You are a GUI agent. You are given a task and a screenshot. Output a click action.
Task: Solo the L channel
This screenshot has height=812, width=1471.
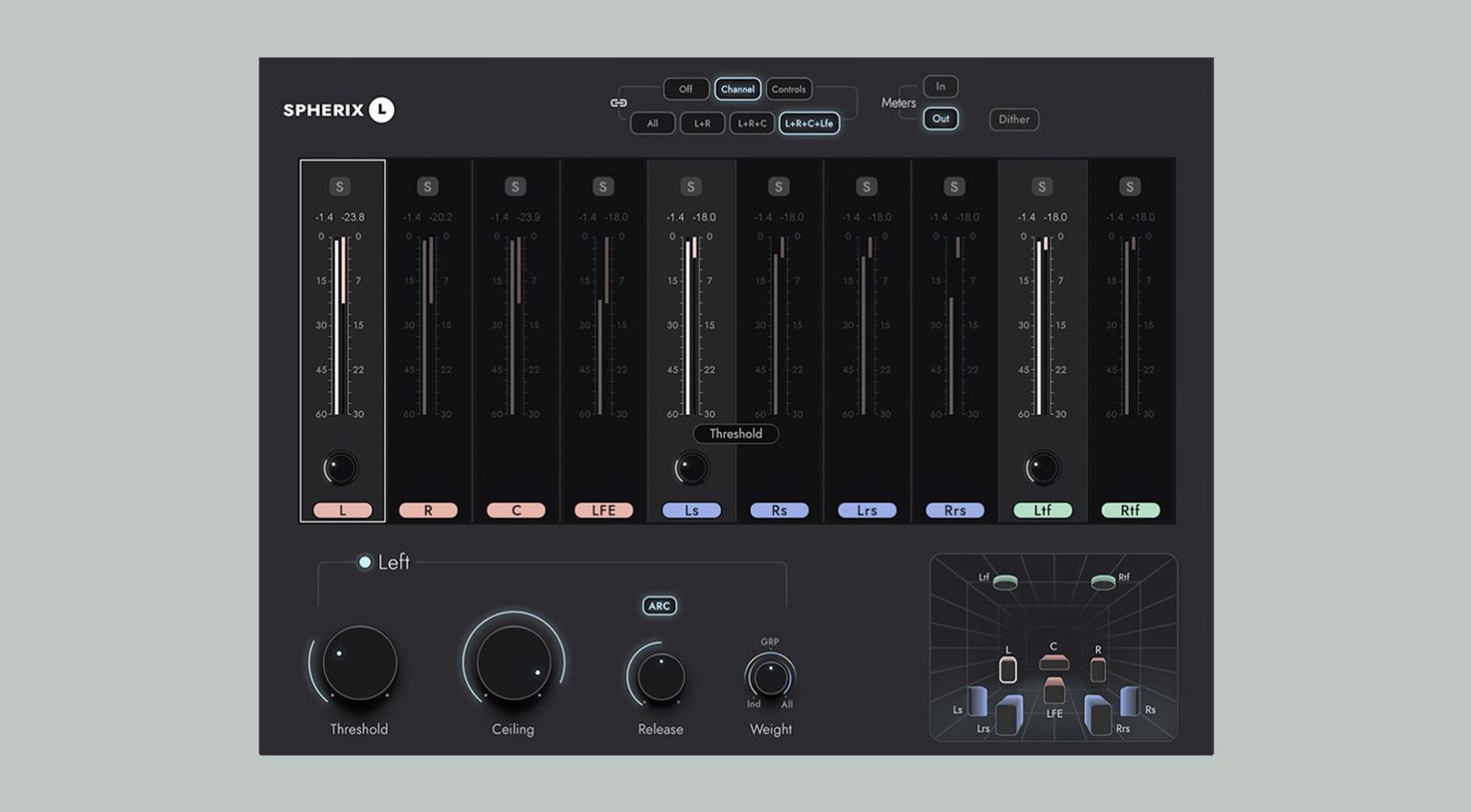341,186
